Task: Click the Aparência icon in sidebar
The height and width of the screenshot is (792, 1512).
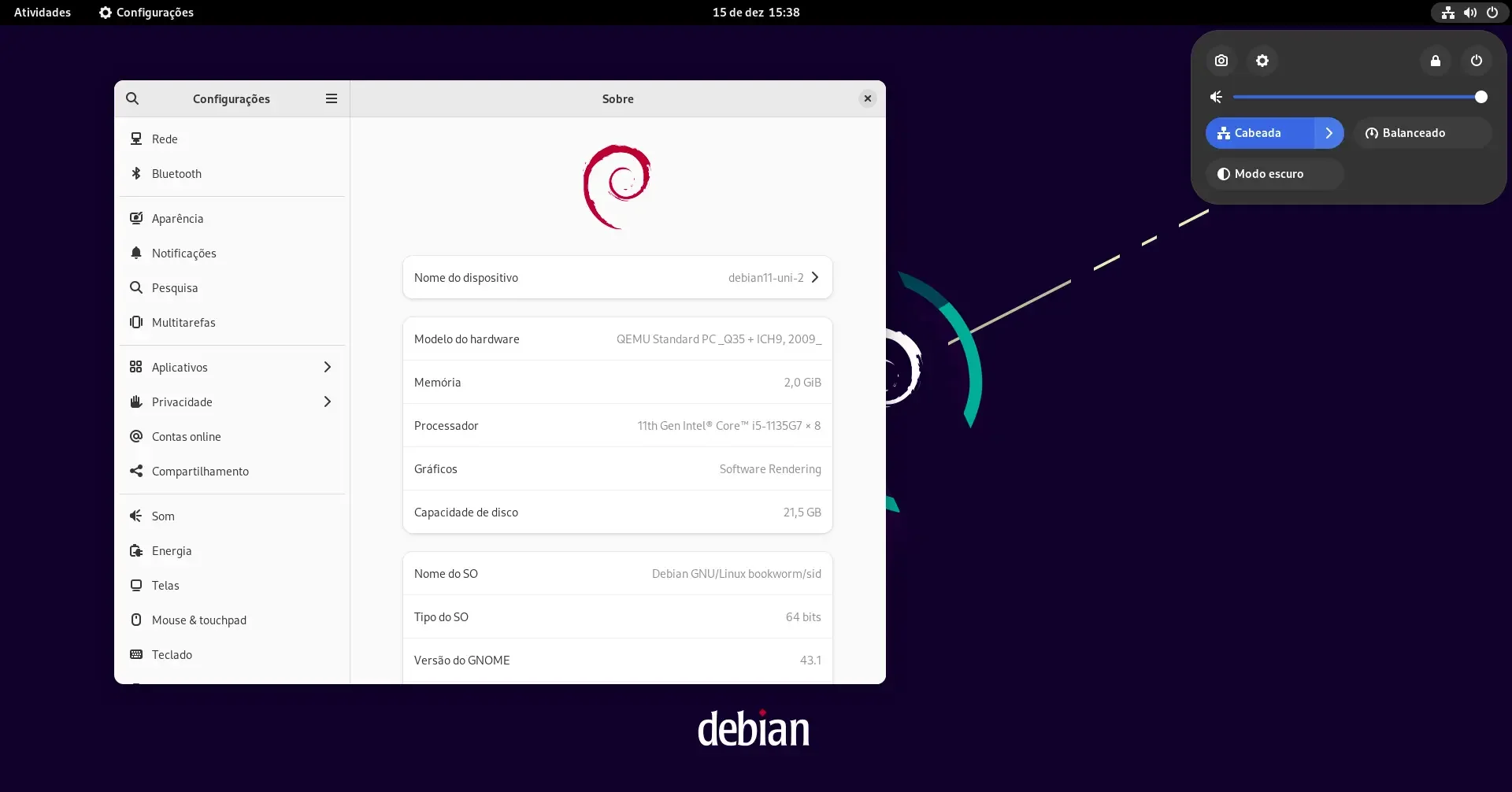Action: 136,218
